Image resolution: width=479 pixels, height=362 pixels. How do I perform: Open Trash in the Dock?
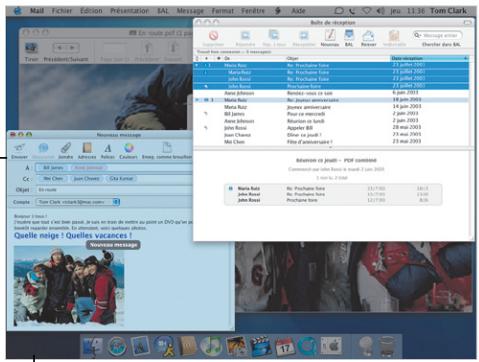click(x=388, y=346)
